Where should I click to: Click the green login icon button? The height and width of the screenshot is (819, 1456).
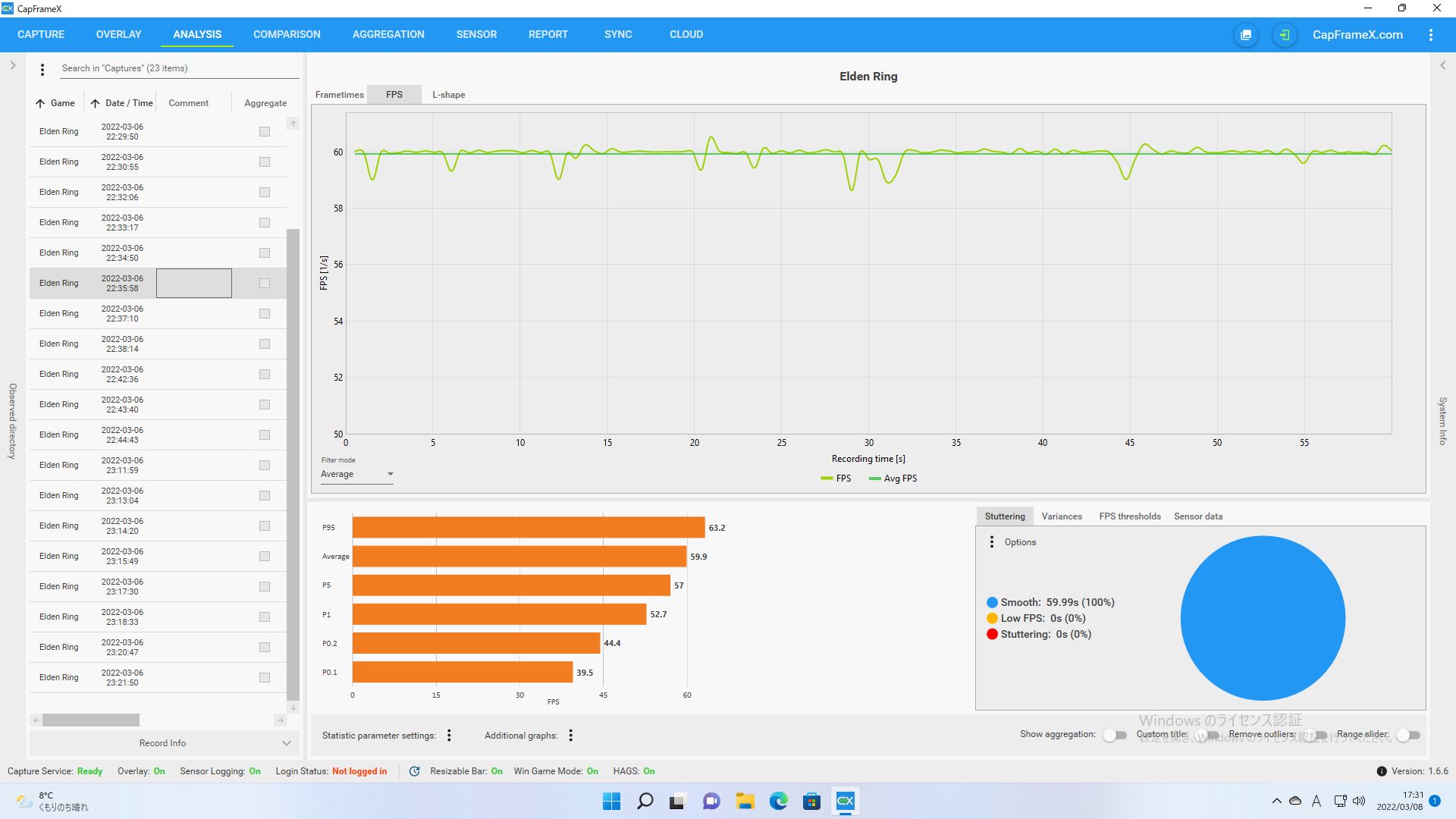(x=1284, y=35)
